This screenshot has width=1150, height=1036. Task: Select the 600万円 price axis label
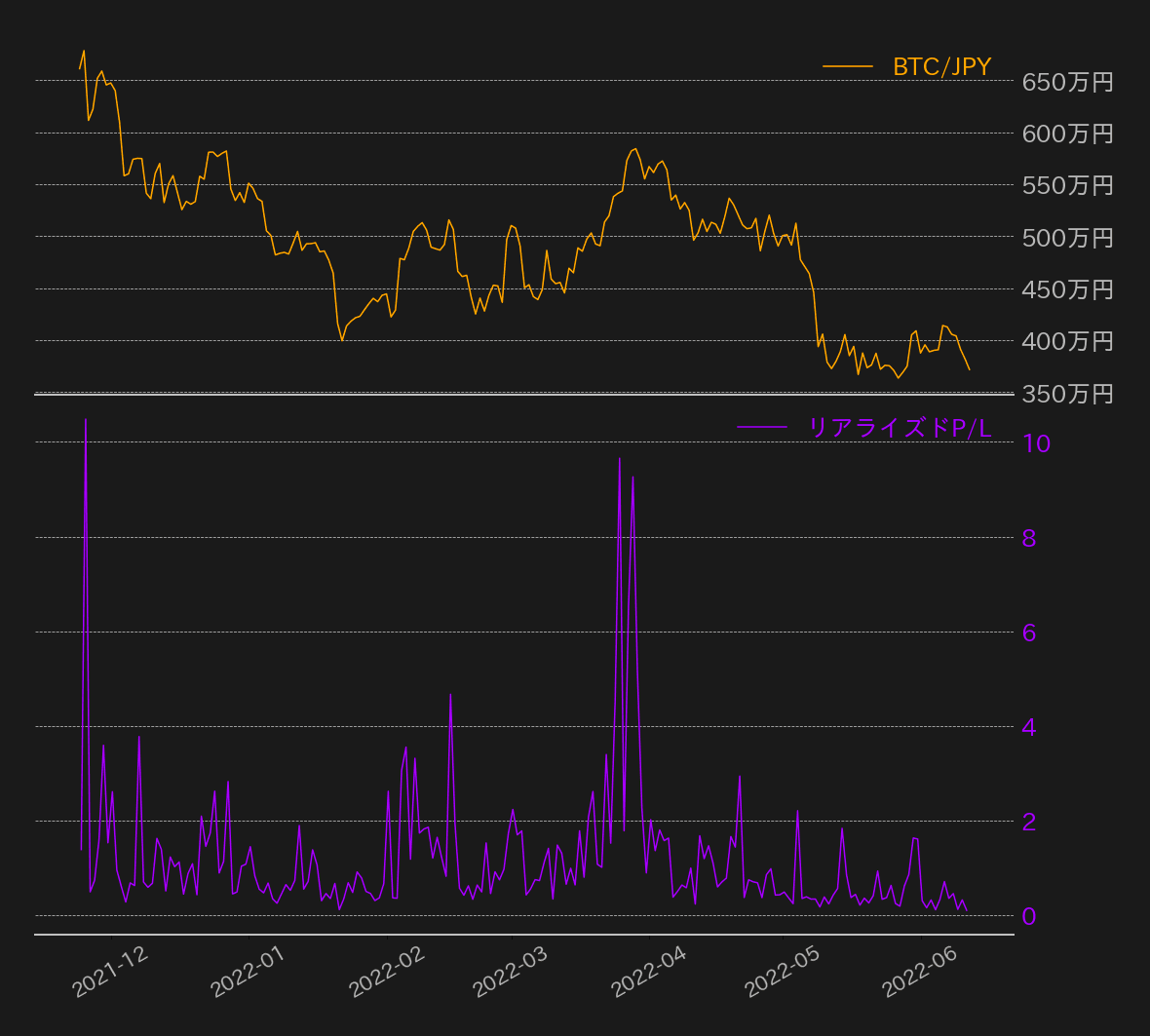coord(1067,134)
